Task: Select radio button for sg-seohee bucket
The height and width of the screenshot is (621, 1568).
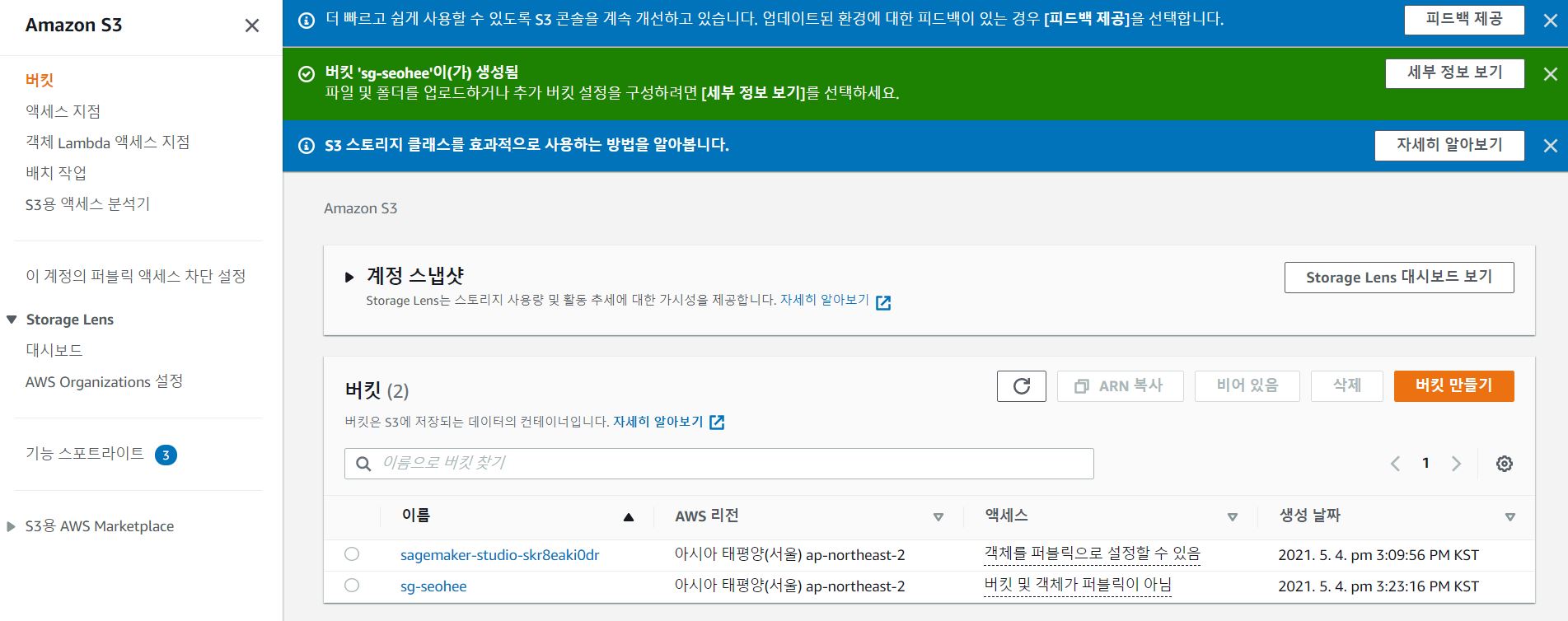Action: (352, 586)
